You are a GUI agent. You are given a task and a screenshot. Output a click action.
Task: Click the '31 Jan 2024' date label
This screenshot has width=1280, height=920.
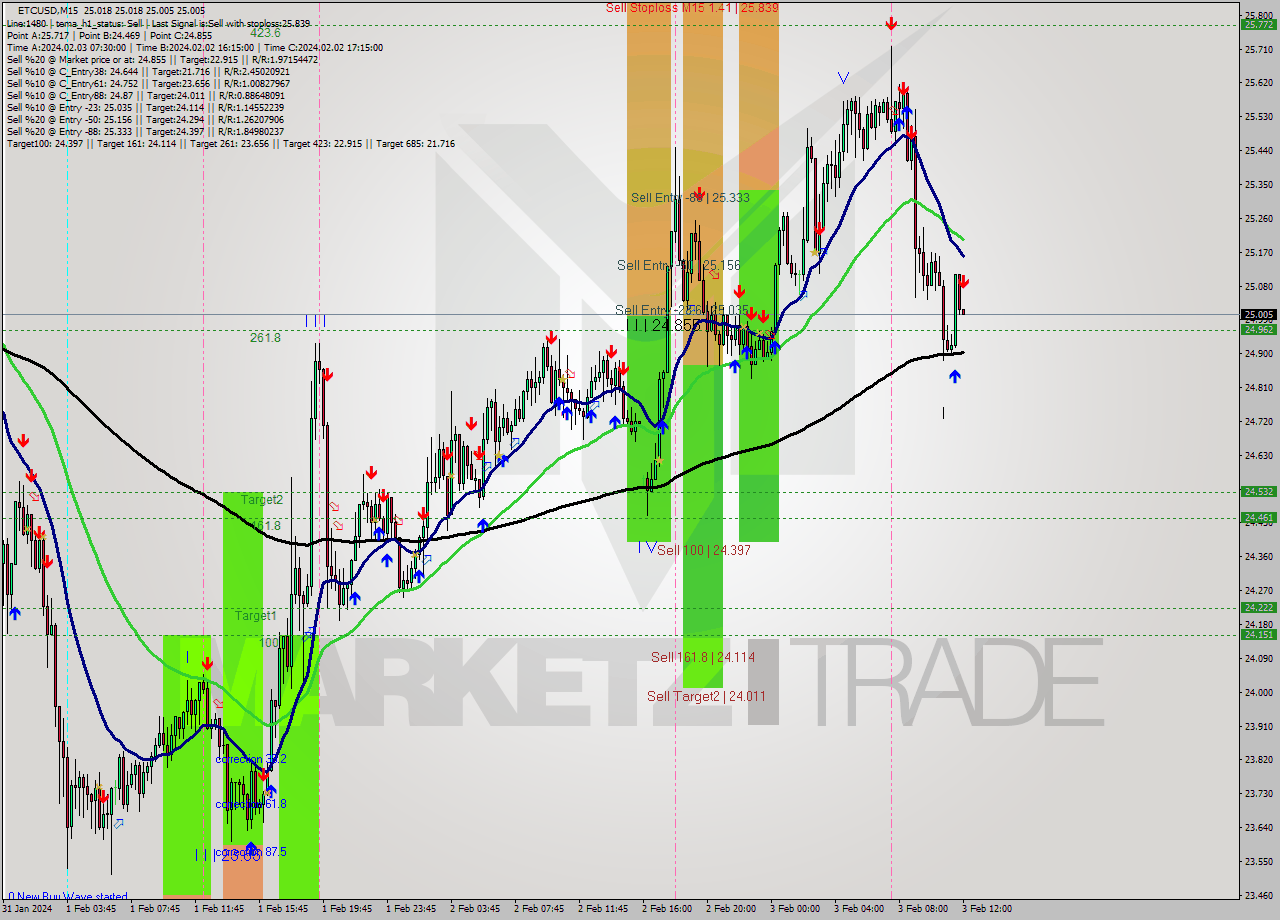click(x=28, y=909)
